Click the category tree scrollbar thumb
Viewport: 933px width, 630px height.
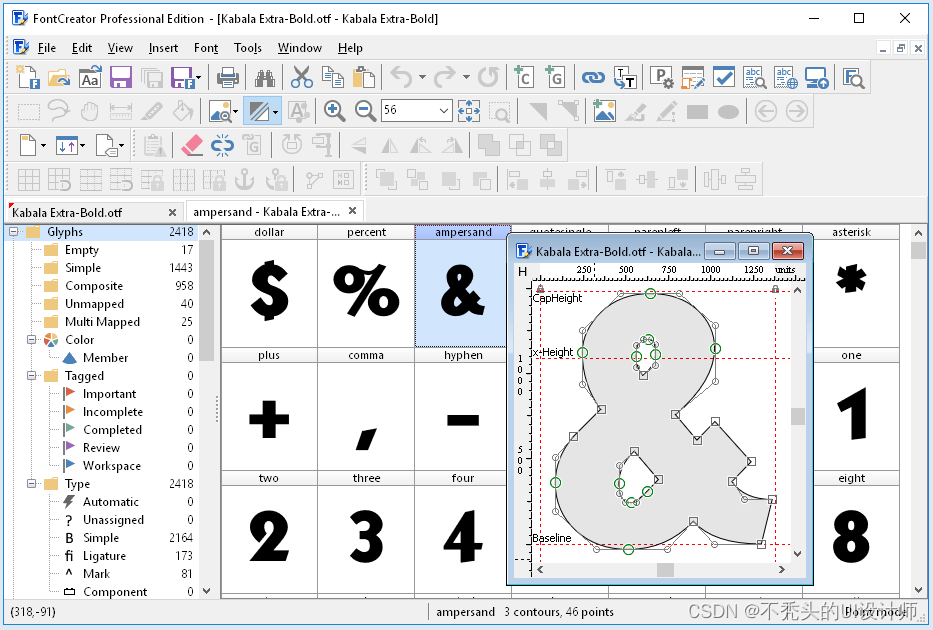click(x=206, y=301)
